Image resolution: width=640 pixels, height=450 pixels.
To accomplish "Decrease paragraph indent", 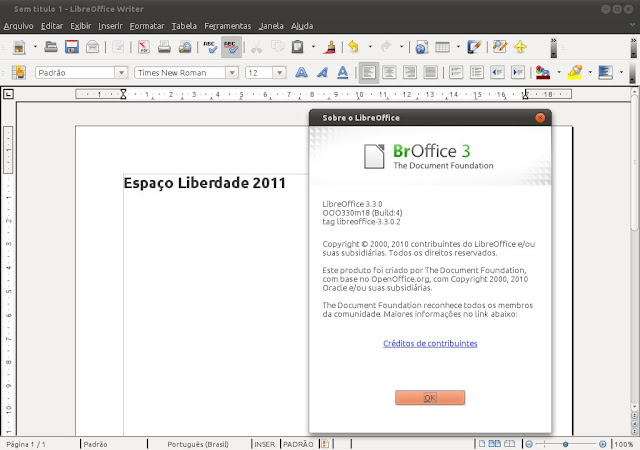I will click(x=497, y=73).
